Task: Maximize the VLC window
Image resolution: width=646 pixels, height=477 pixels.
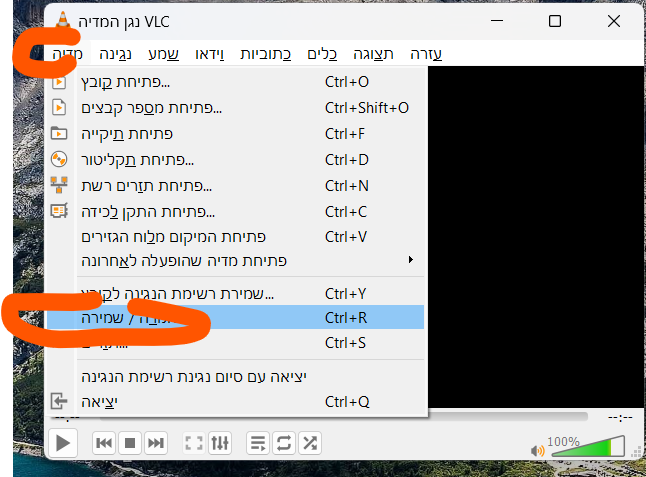Action: [555, 21]
